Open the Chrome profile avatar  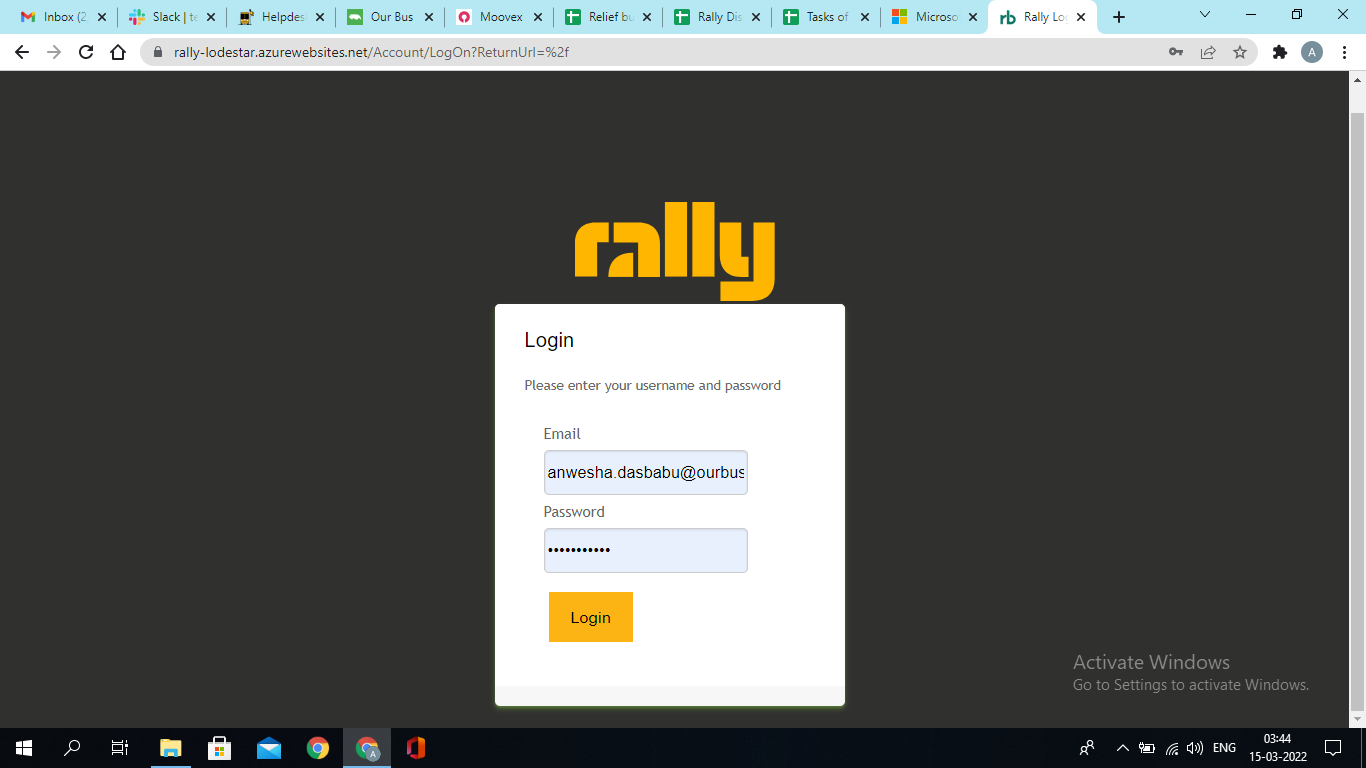(1312, 52)
